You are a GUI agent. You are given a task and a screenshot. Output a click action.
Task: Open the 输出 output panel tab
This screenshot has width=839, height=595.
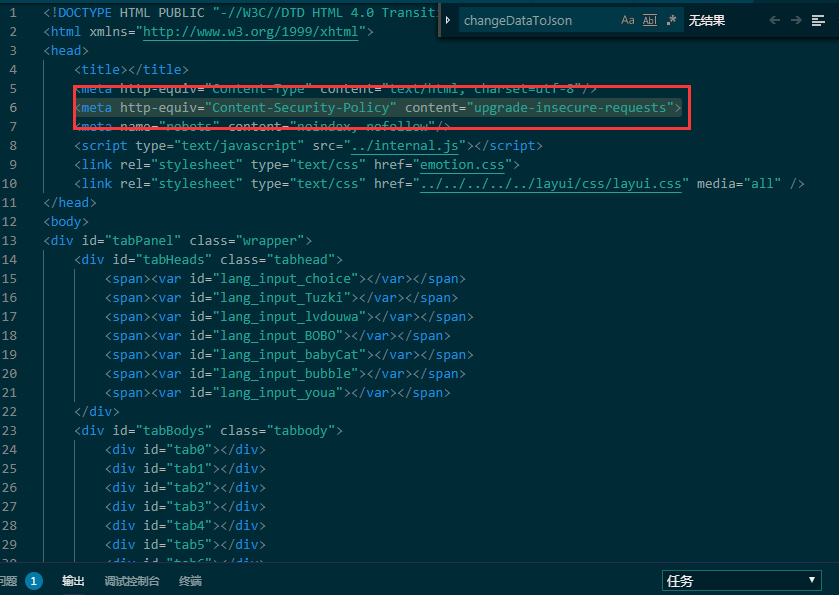coord(73,581)
